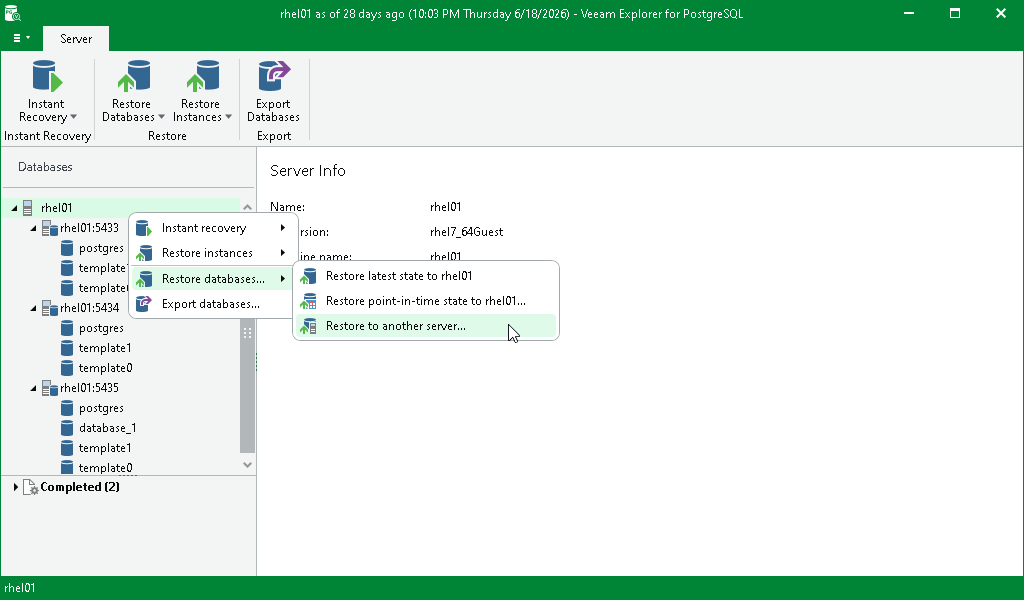Select Restore to another server...
This screenshot has width=1024, height=600.
pyautogui.click(x=426, y=326)
